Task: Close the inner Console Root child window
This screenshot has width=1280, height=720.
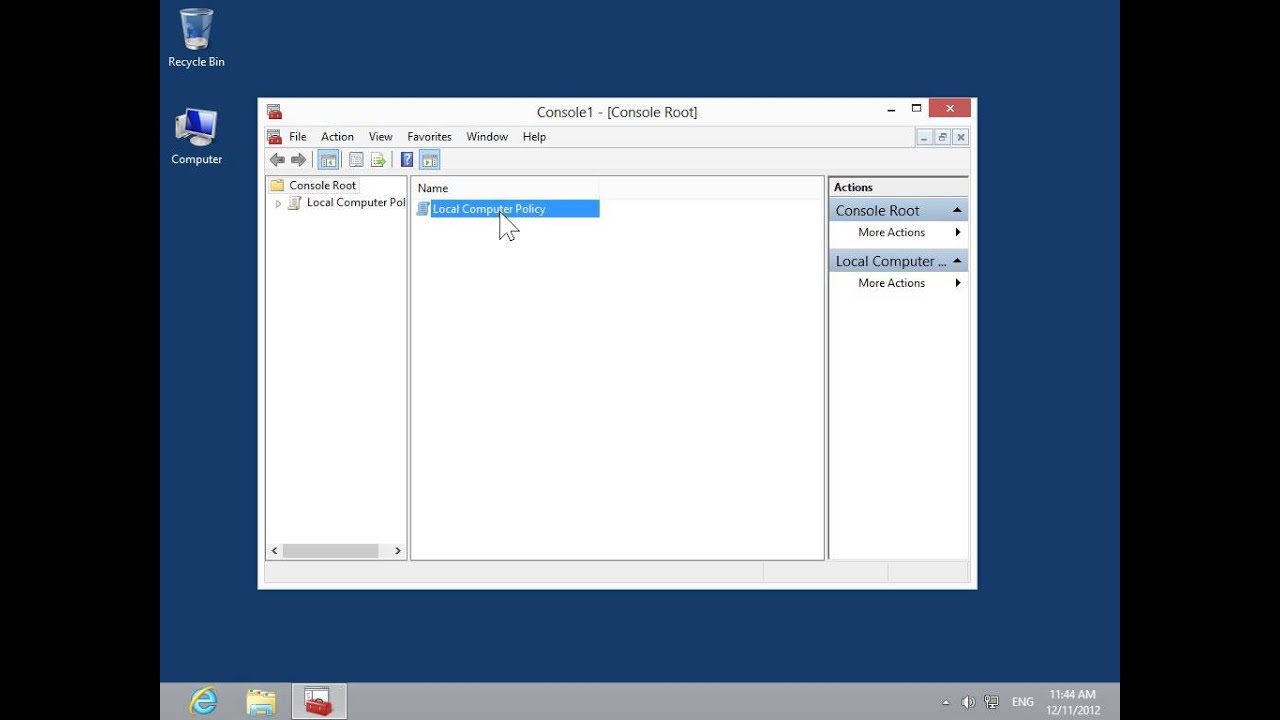Action: tap(961, 137)
